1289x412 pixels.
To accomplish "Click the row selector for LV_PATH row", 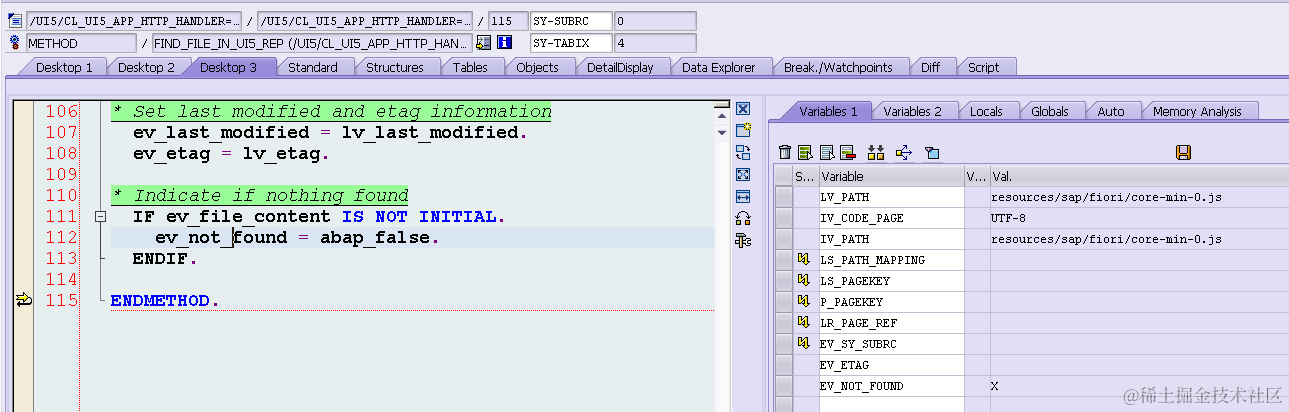I will (783, 197).
